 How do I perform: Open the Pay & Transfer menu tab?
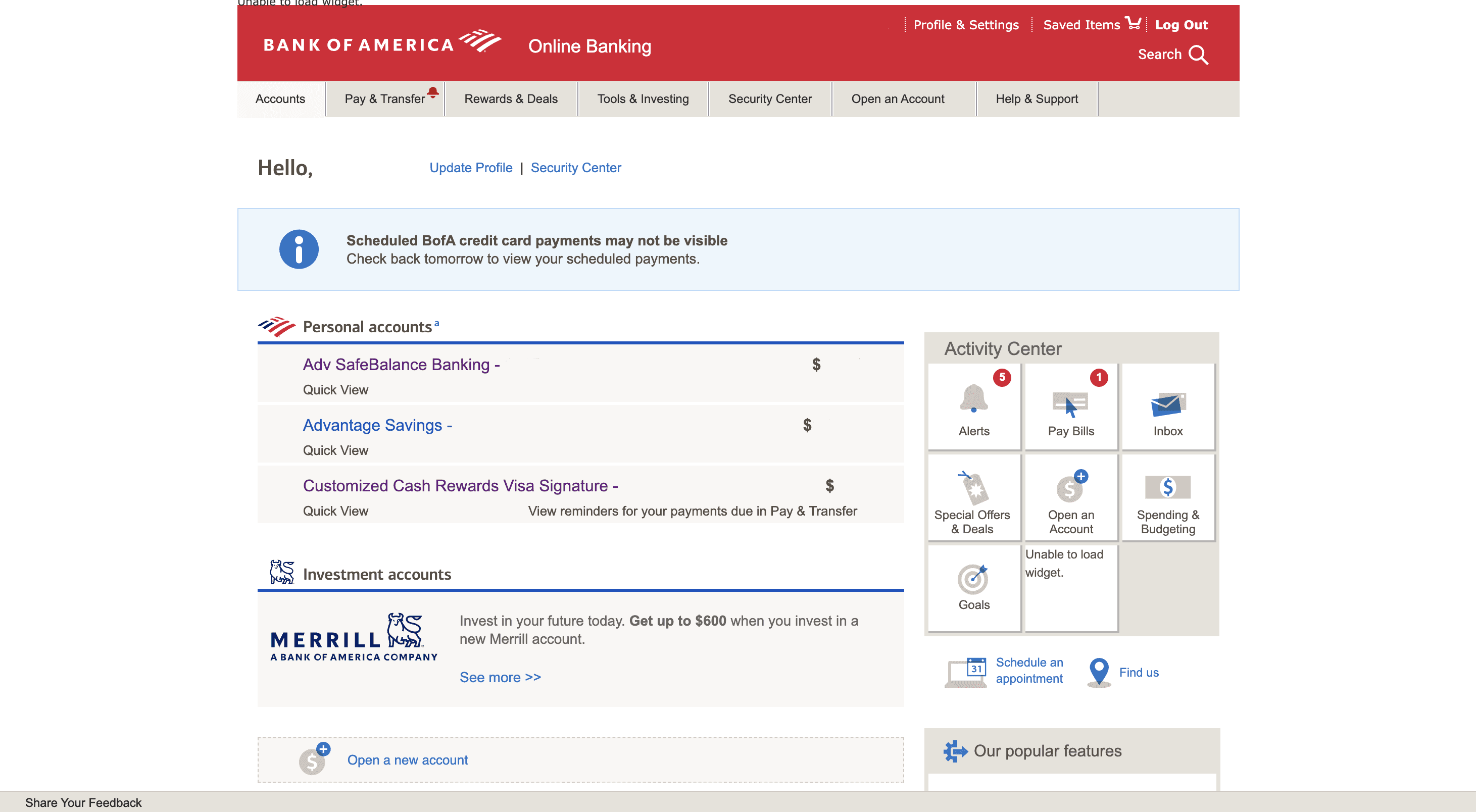[384, 99]
